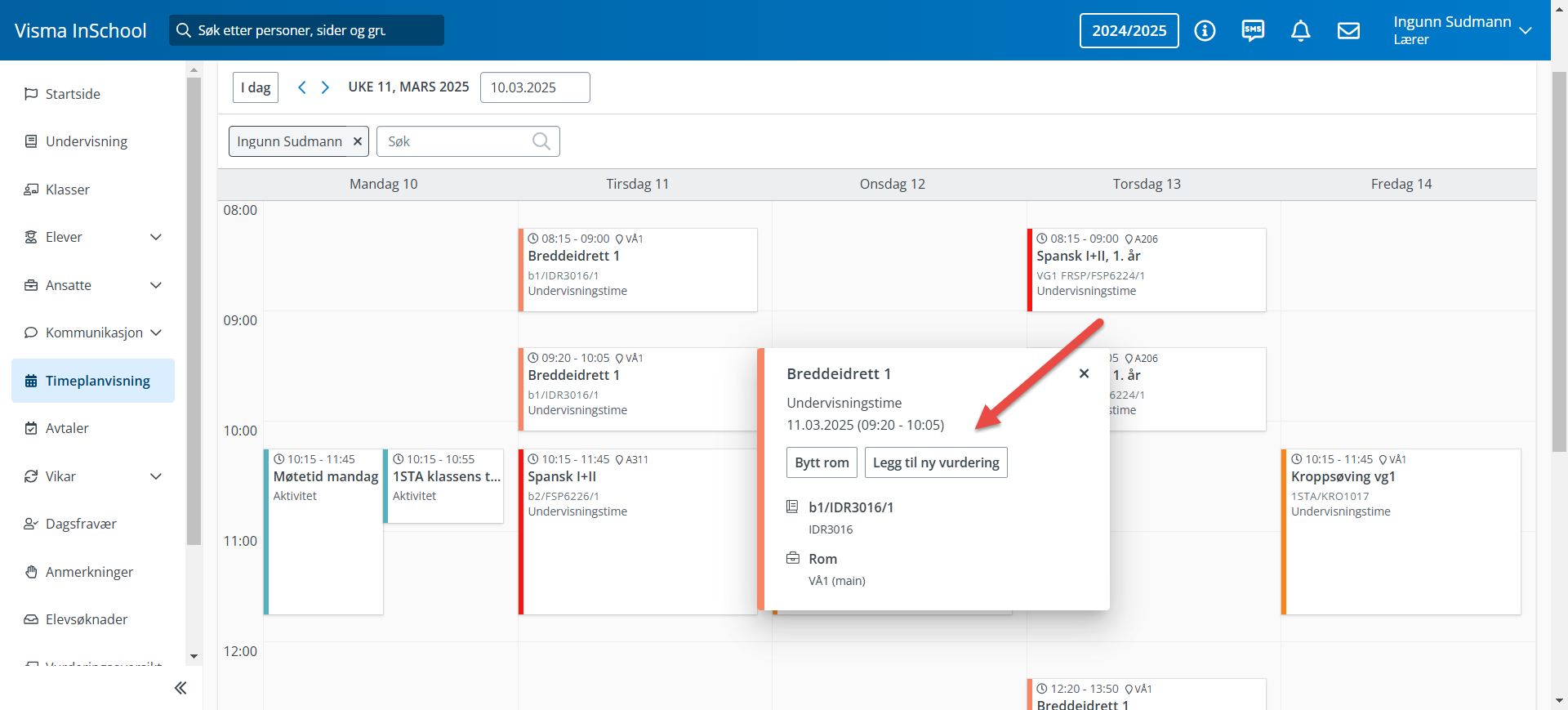Viewport: 1568px width, 710px height.
Task: Expand the Ansatte submenu
Action: point(156,285)
